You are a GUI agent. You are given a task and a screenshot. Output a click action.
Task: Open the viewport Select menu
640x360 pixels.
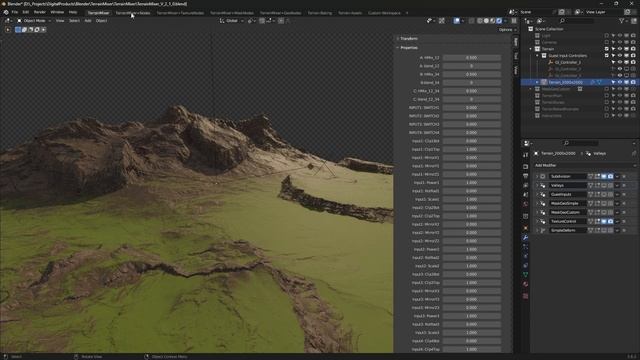74,20
